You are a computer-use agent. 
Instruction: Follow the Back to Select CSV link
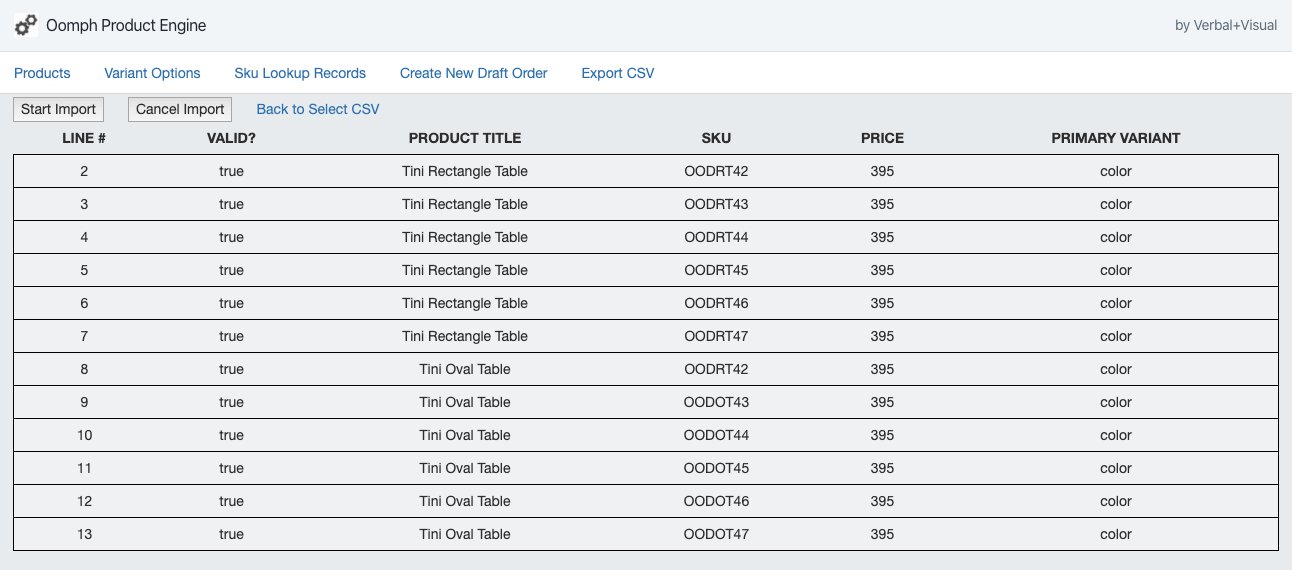(318, 109)
